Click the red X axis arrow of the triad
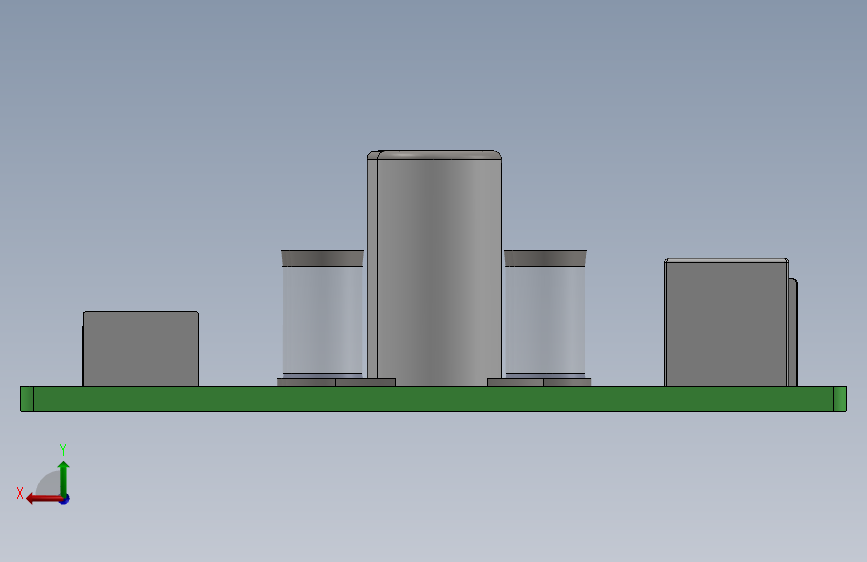 click(x=43, y=499)
